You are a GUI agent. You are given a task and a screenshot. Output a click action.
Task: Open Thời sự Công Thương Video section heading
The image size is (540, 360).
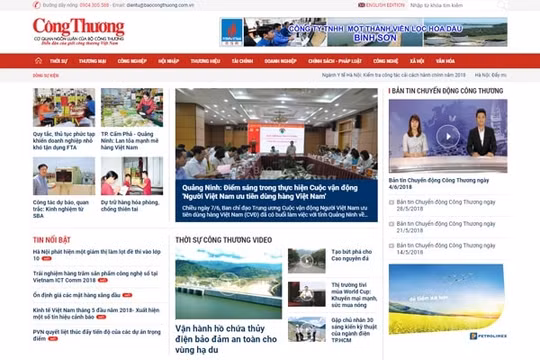224,240
